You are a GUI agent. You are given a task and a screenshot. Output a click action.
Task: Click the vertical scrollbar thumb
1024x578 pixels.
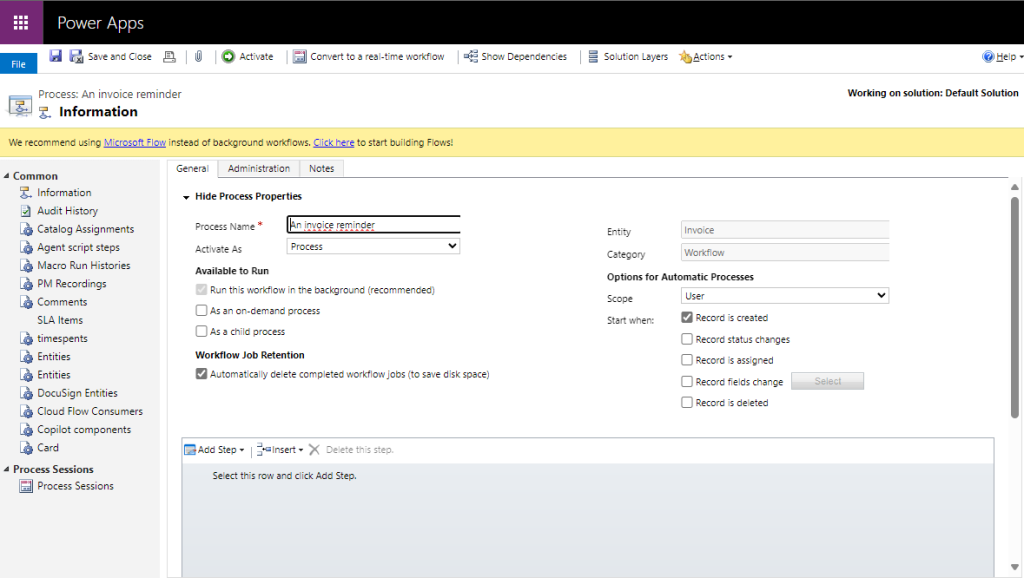coord(1014,307)
